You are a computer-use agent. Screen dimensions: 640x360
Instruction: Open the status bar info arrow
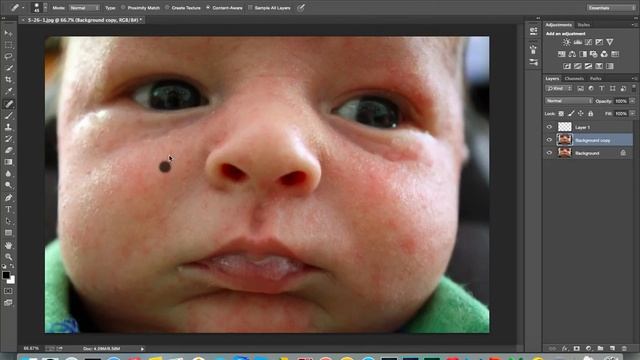pos(142,349)
